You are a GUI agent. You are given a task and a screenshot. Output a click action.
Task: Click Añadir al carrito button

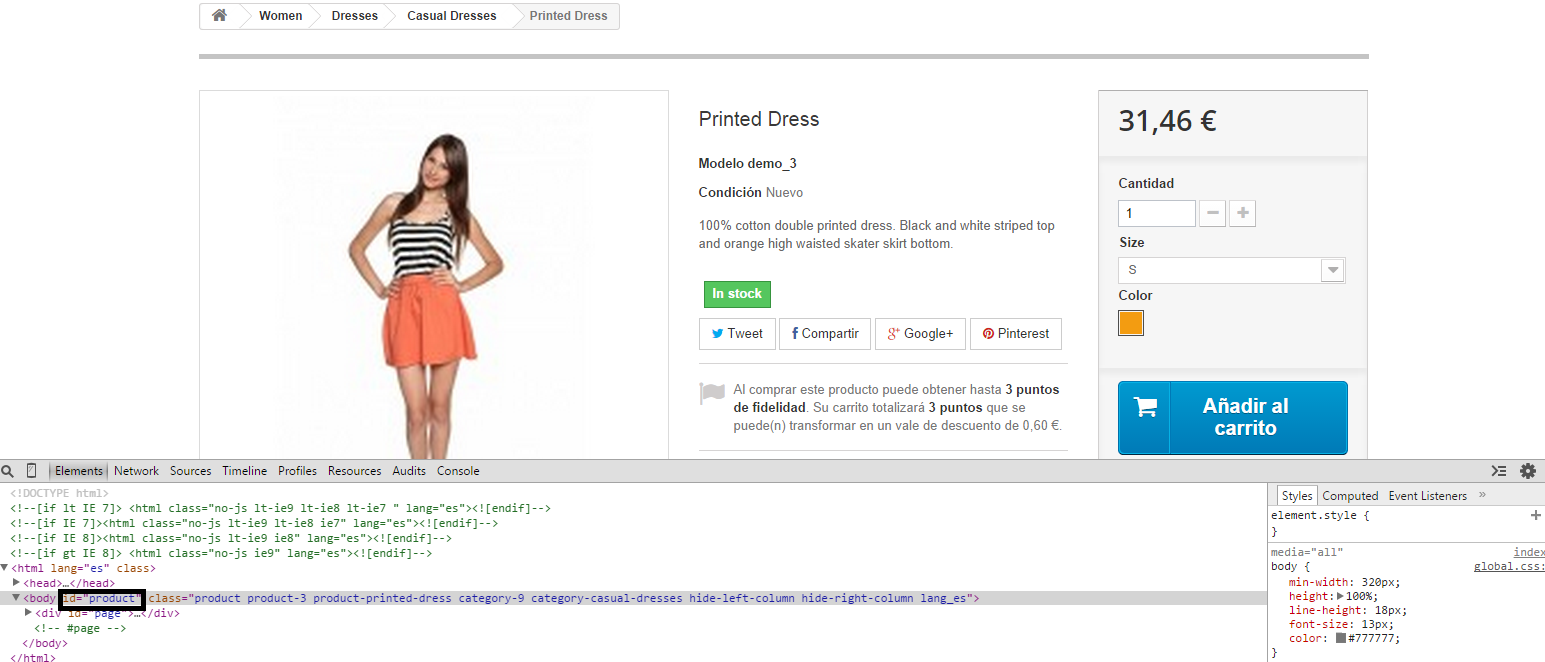click(x=1232, y=418)
